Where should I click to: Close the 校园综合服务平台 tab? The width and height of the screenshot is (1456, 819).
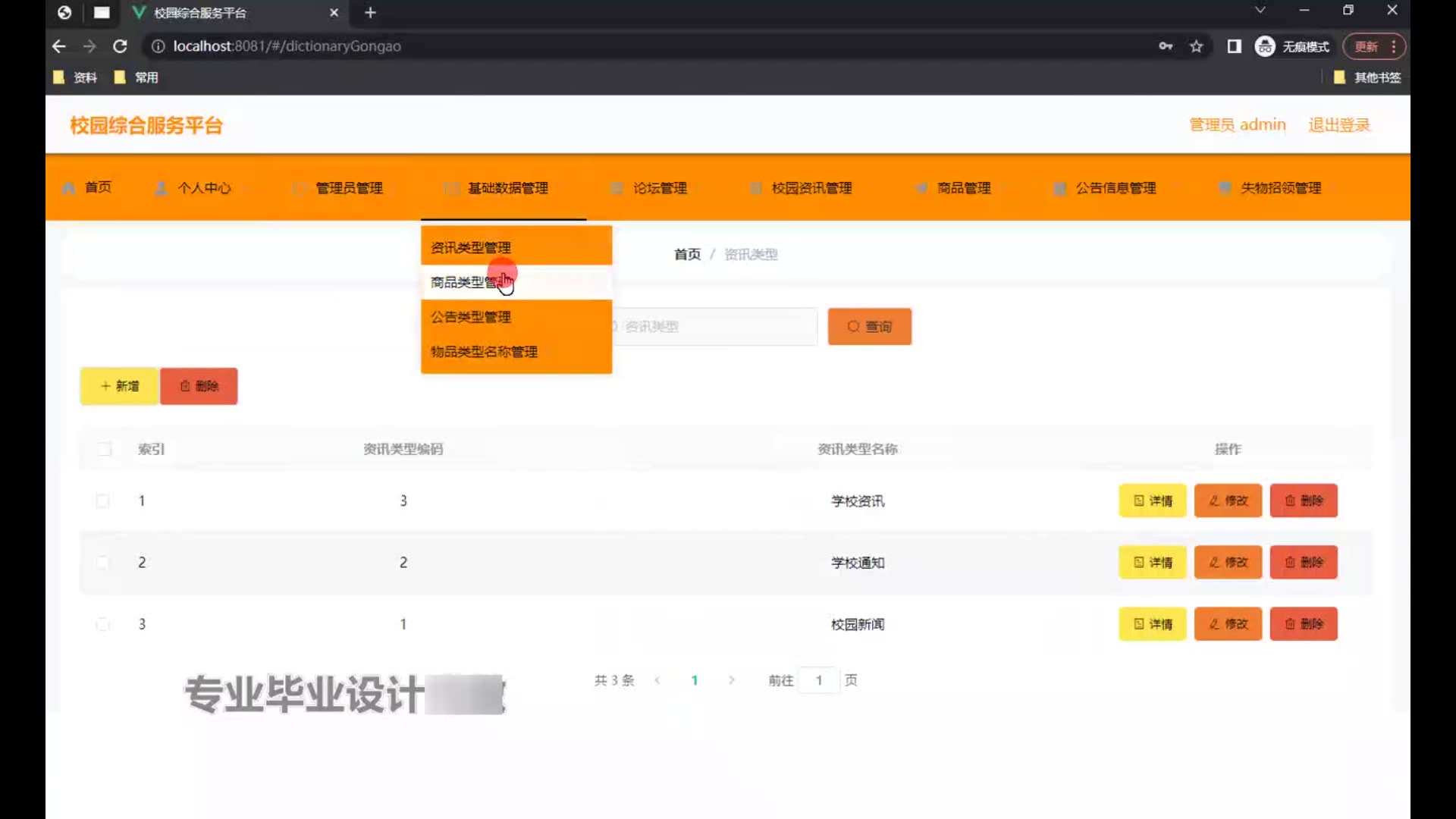(x=334, y=12)
